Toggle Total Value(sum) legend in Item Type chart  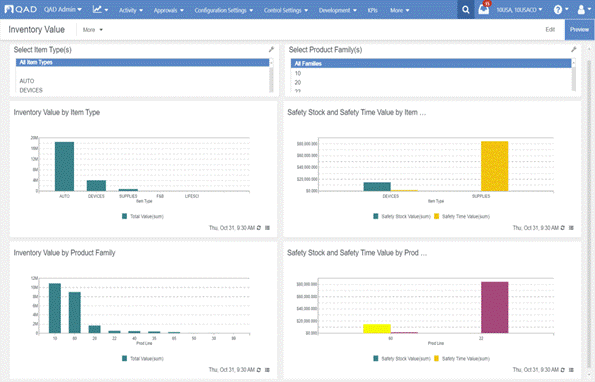pyautogui.click(x=143, y=216)
